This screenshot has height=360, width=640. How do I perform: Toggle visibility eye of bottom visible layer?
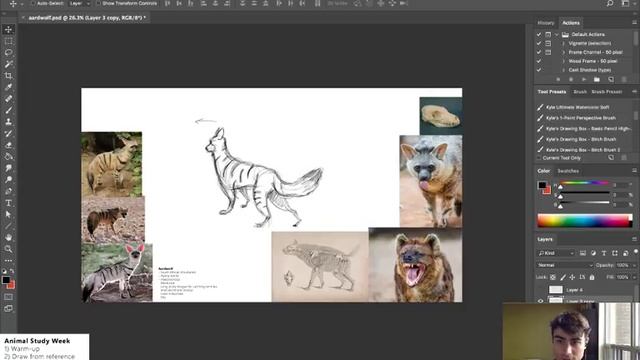point(540,301)
